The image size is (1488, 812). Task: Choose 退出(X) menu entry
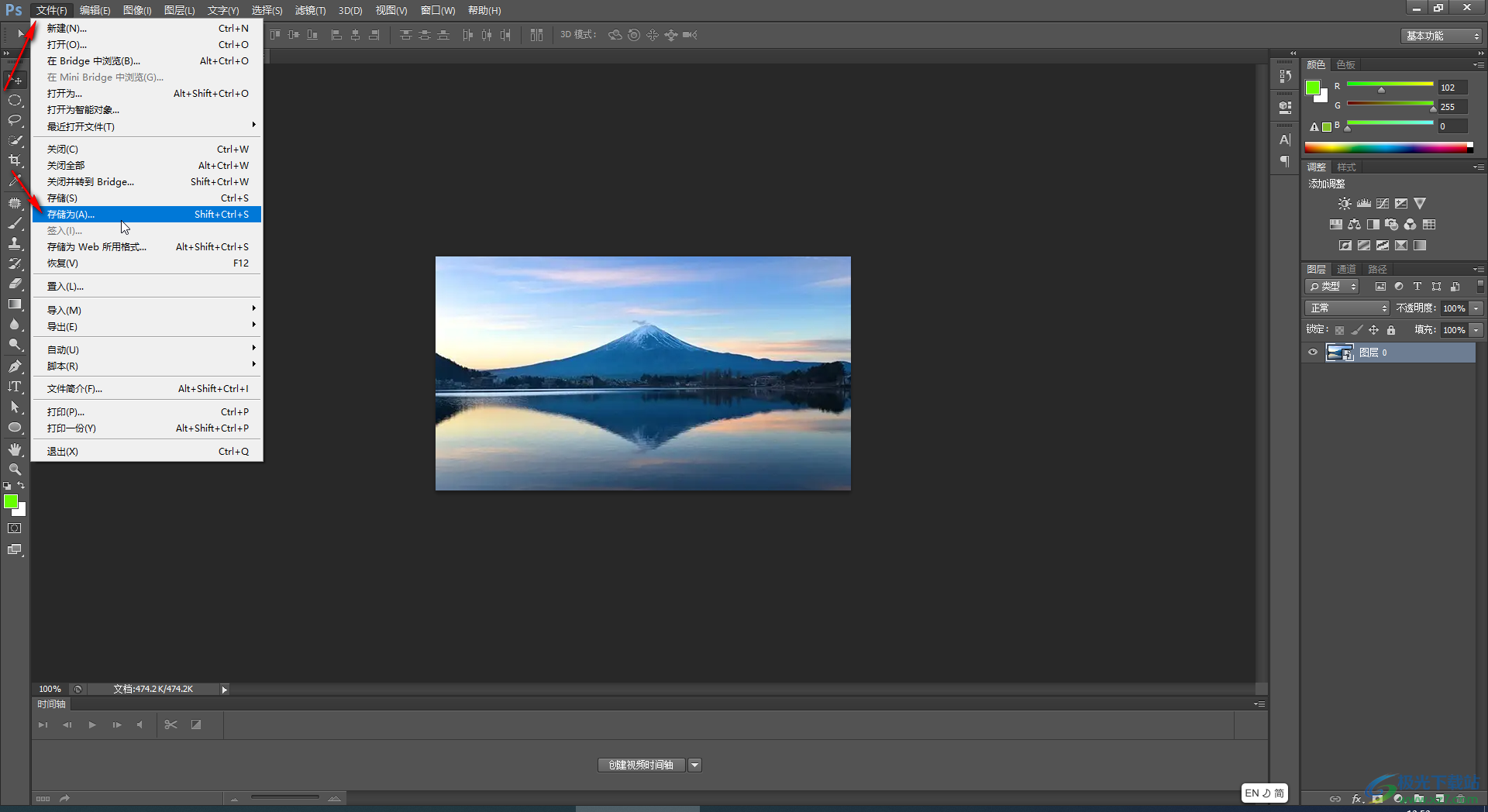pos(147,451)
